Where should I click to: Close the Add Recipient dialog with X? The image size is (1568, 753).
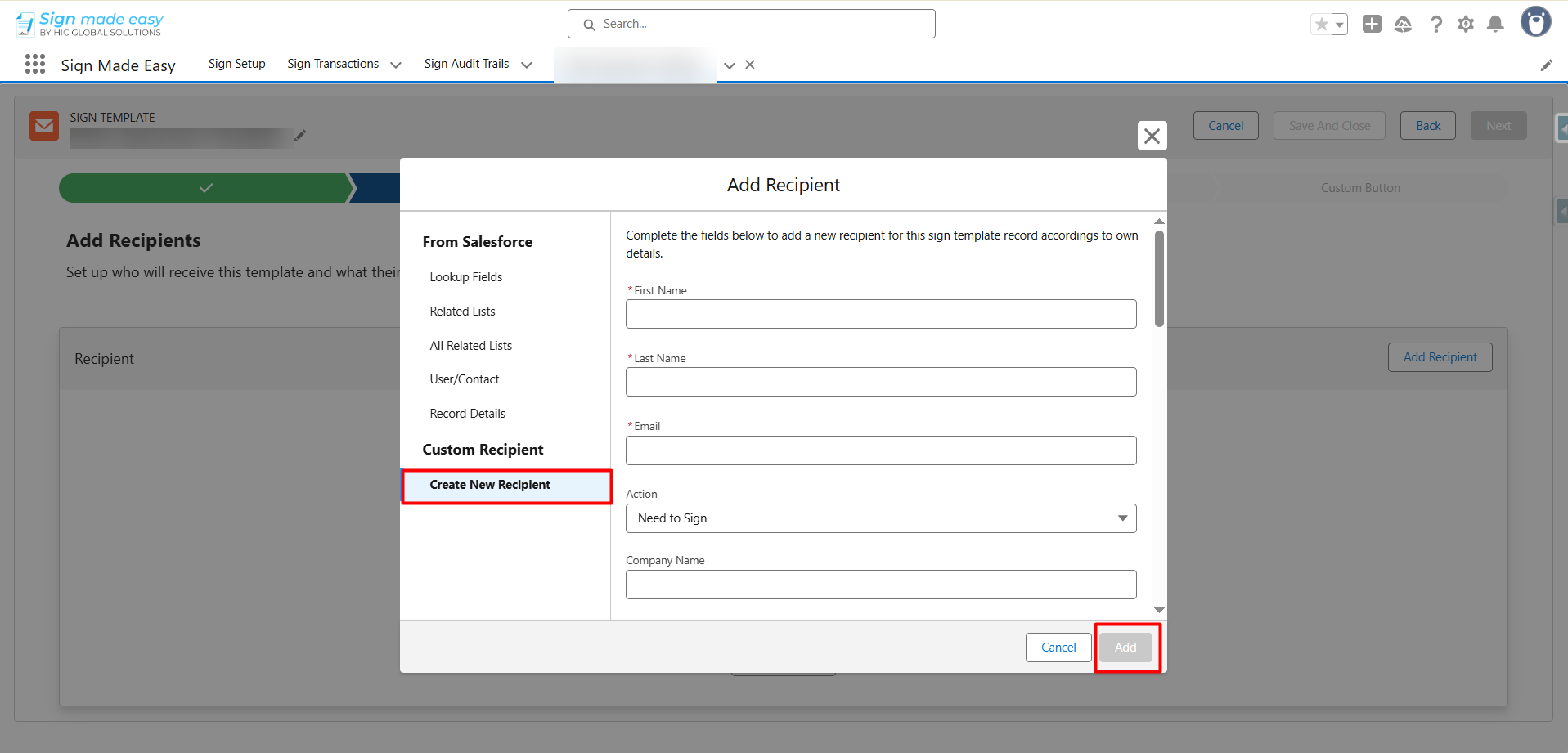coord(1152,136)
